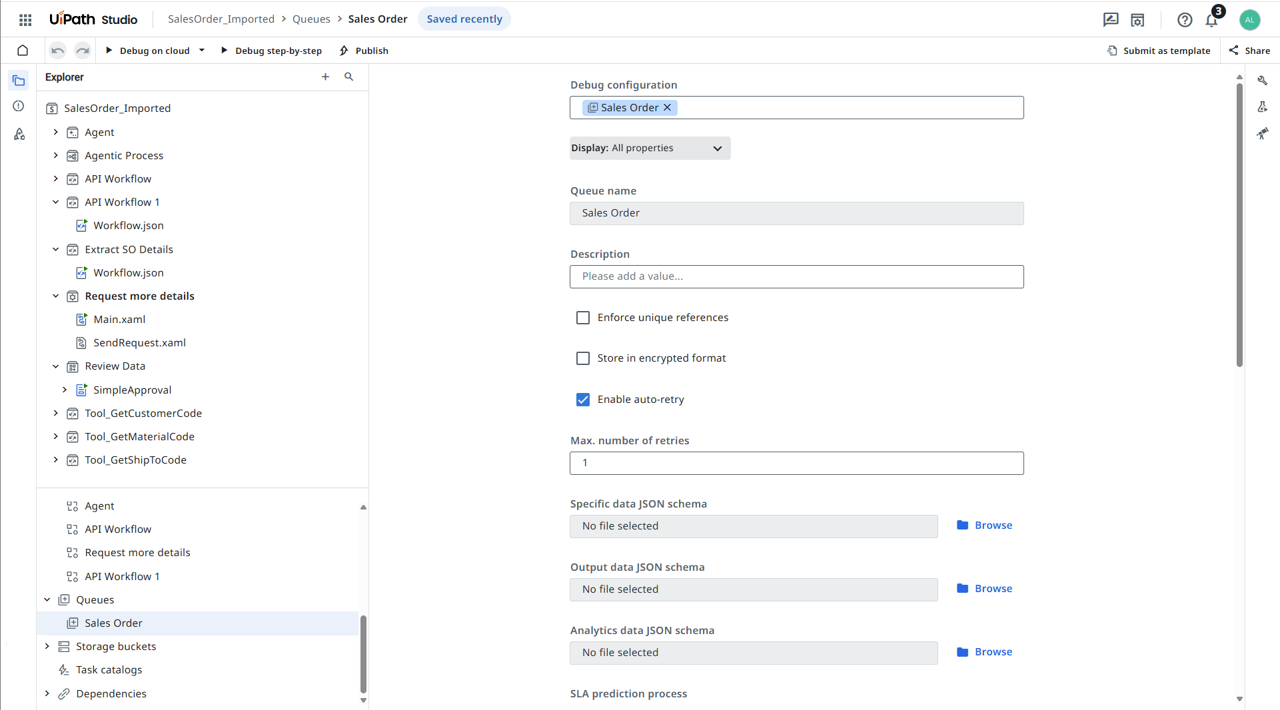Click the home icon in toolbar
The image size is (1280, 710).
(22, 50)
